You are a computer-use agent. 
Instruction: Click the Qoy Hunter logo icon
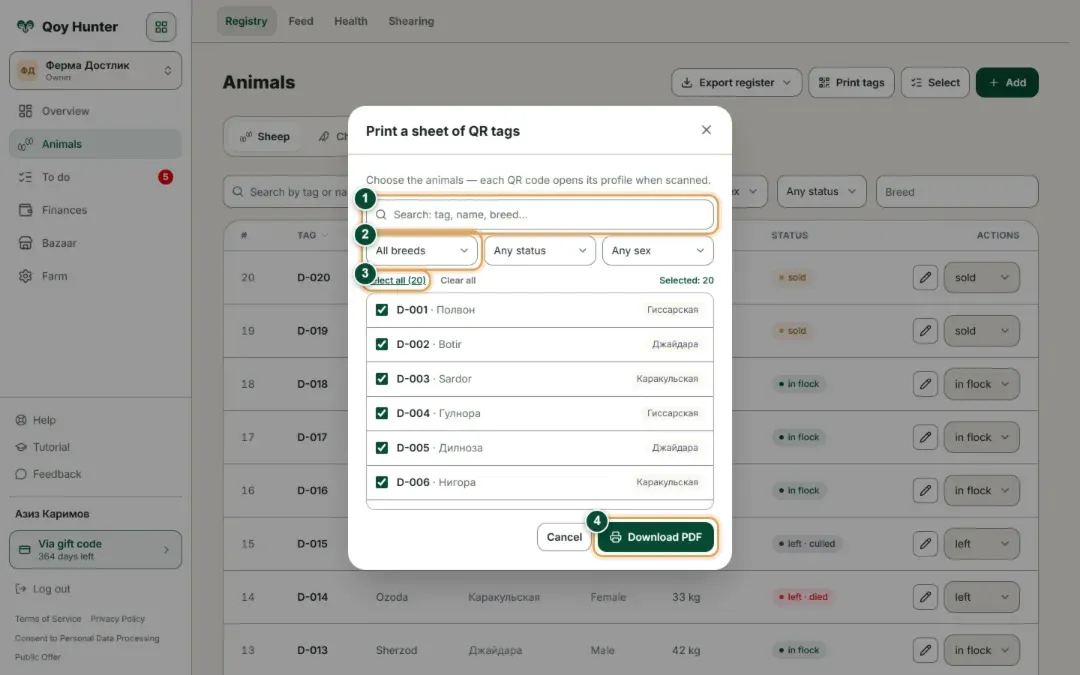point(25,27)
